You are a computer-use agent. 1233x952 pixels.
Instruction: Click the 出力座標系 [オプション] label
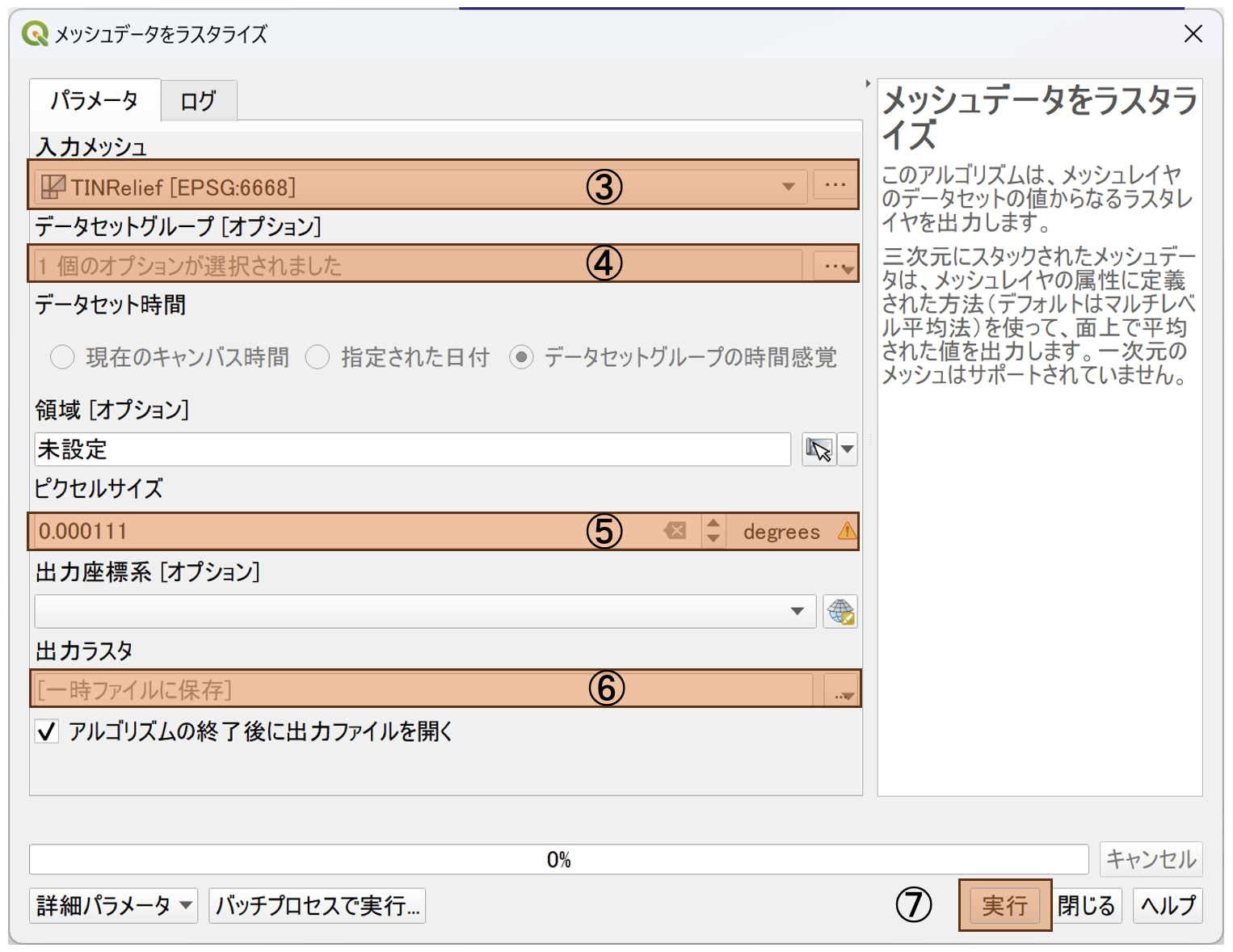click(148, 572)
